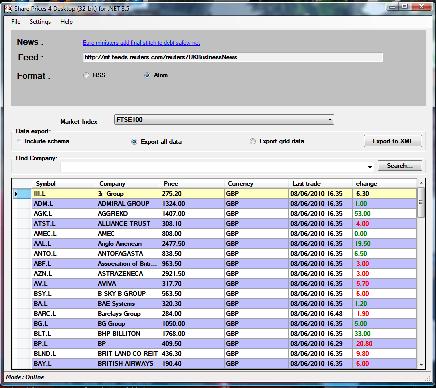Click the scroll up arrow of the grid
This screenshot has width=436, height=388.
tap(421, 183)
